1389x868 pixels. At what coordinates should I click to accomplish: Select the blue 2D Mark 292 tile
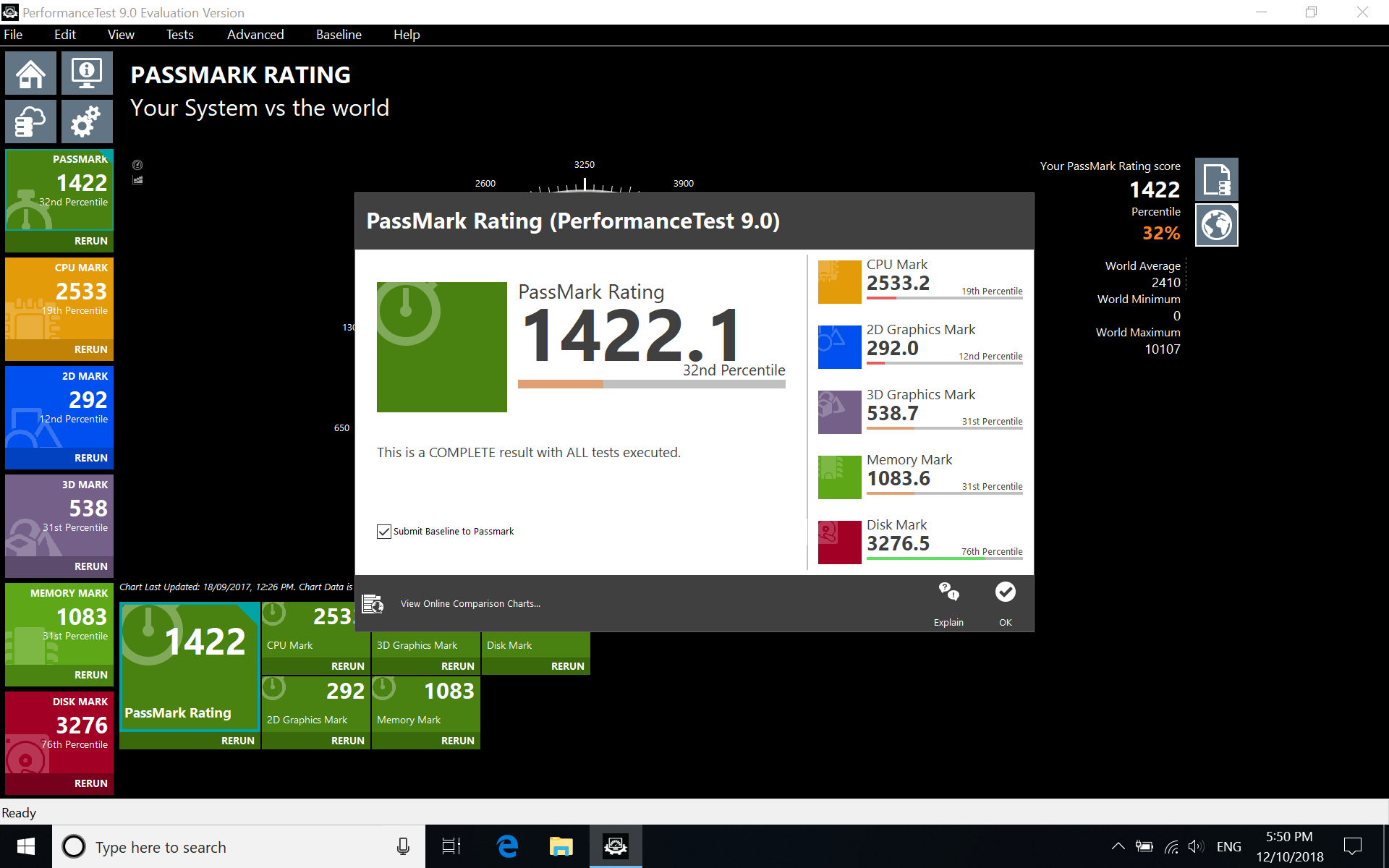click(59, 407)
